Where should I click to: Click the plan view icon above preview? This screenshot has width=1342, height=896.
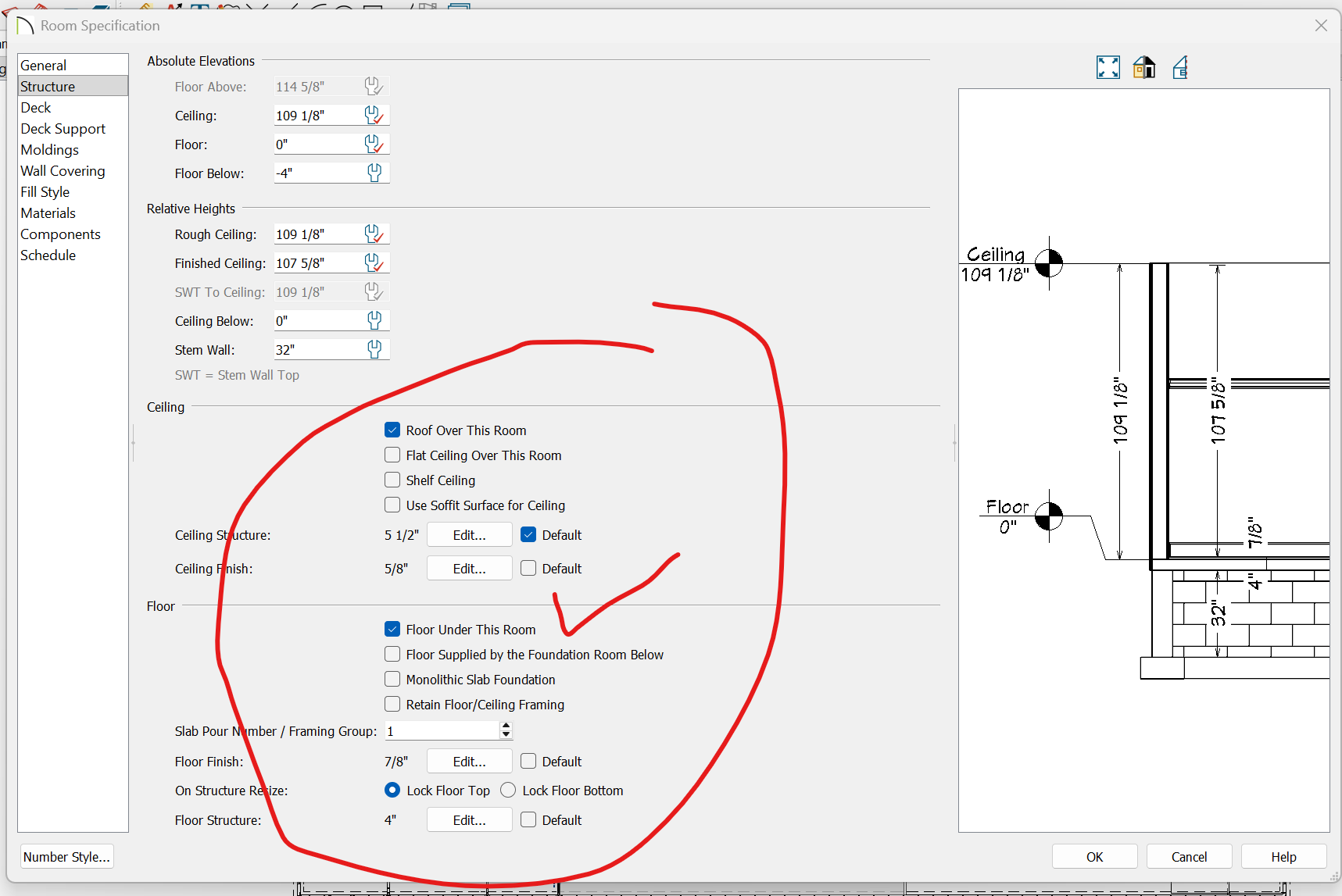coord(1180,68)
